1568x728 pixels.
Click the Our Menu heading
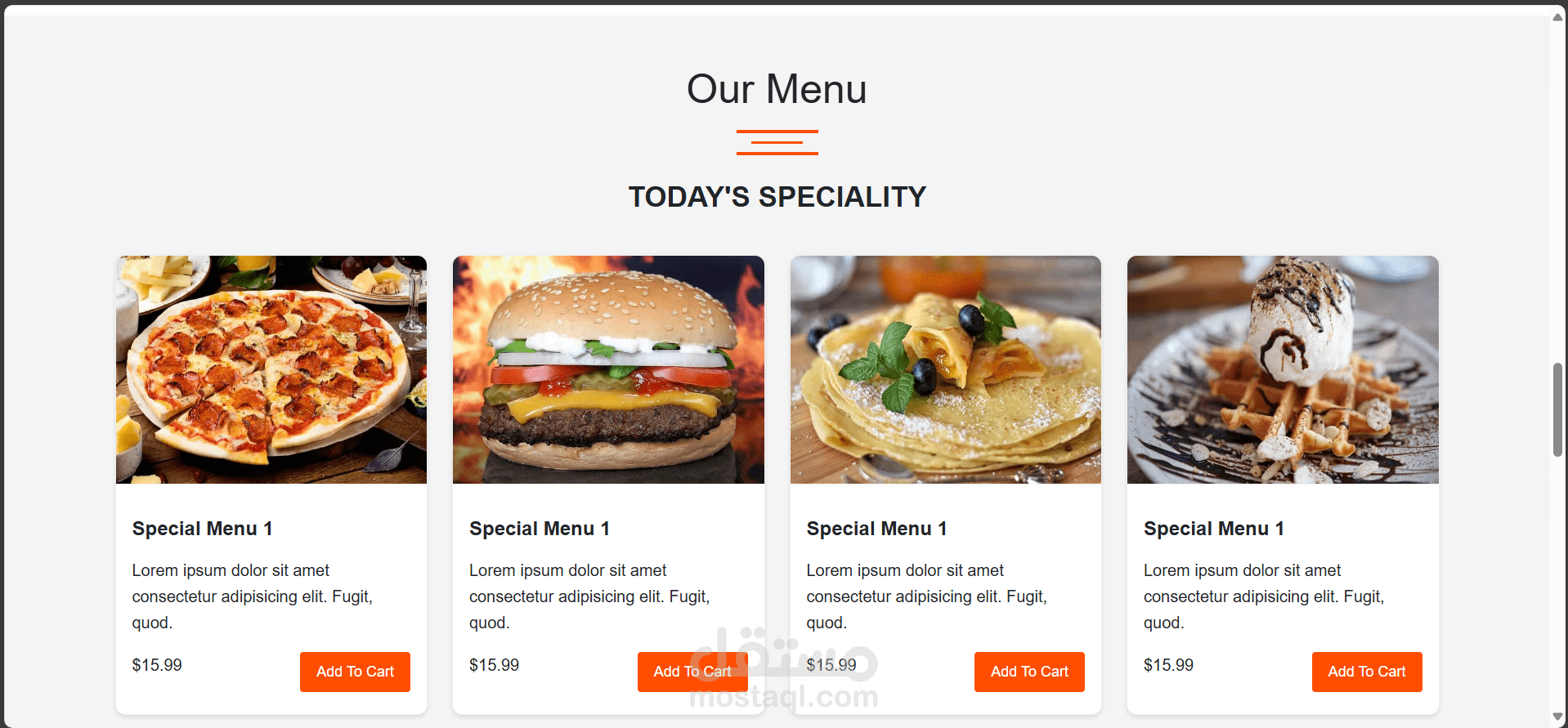click(x=777, y=88)
